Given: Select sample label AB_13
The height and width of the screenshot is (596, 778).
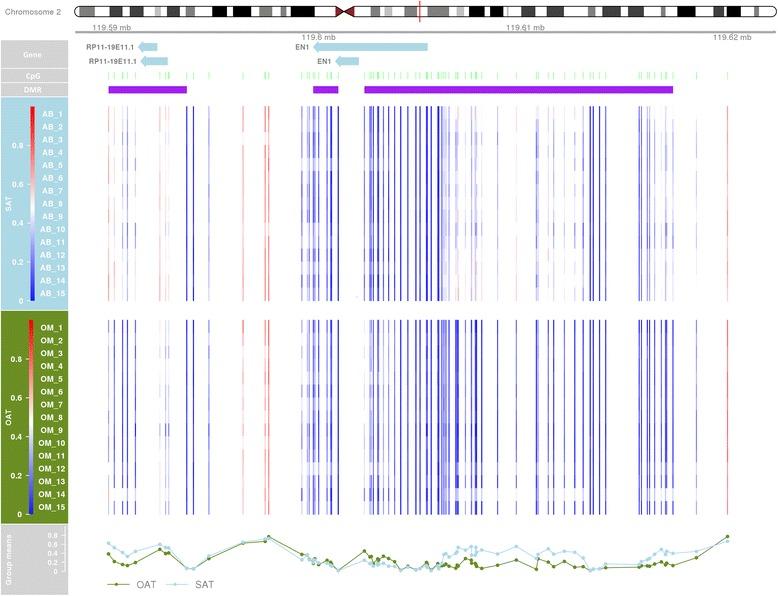Looking at the screenshot, I should click(53, 268).
